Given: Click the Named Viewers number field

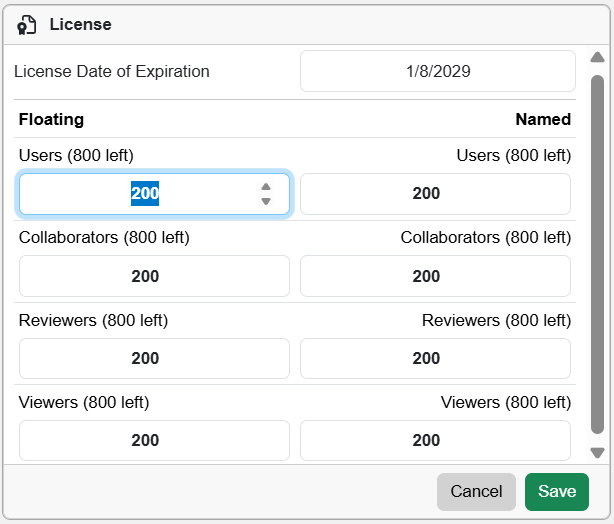Looking at the screenshot, I should tap(435, 440).
